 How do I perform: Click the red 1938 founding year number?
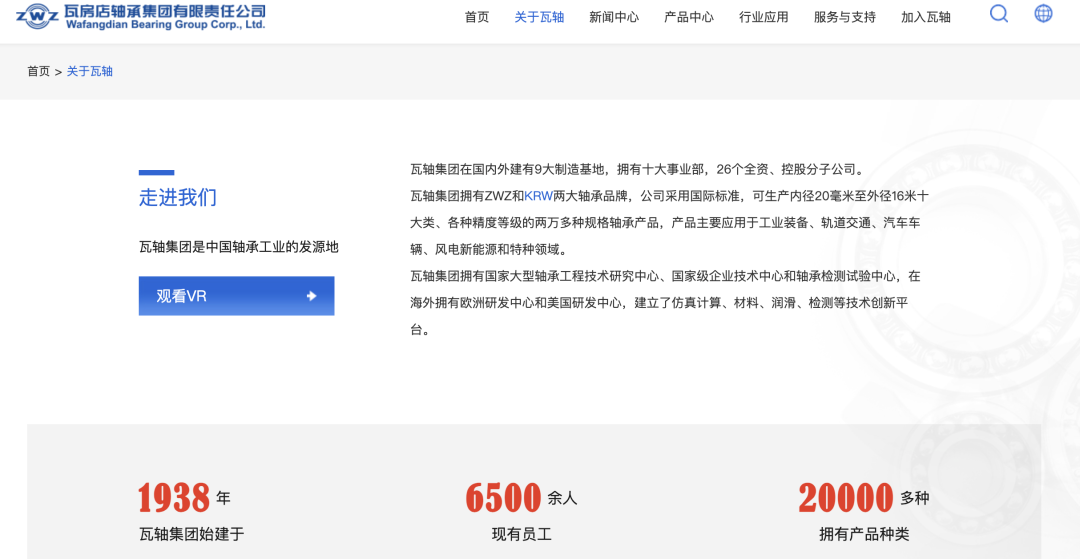[174, 497]
